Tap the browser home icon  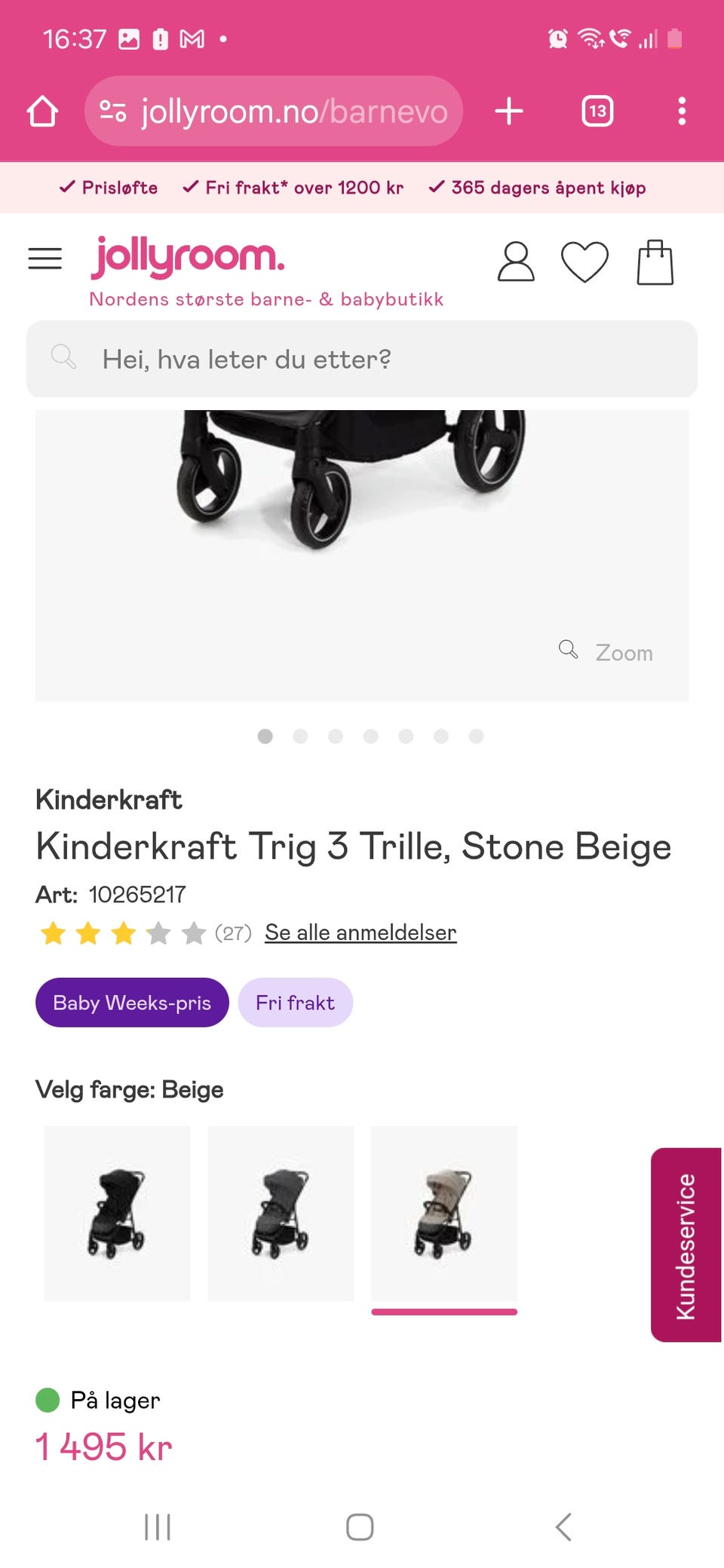coord(42,111)
